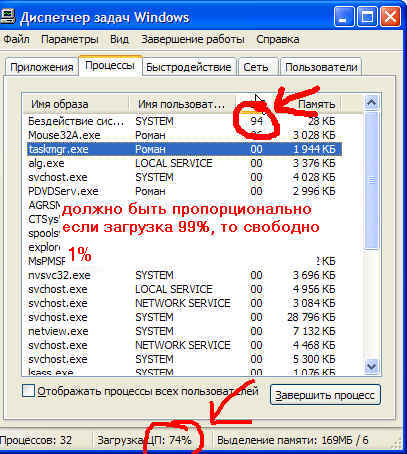407x454 pixels.
Task: Open the Вид menu
Action: [x=119, y=39]
